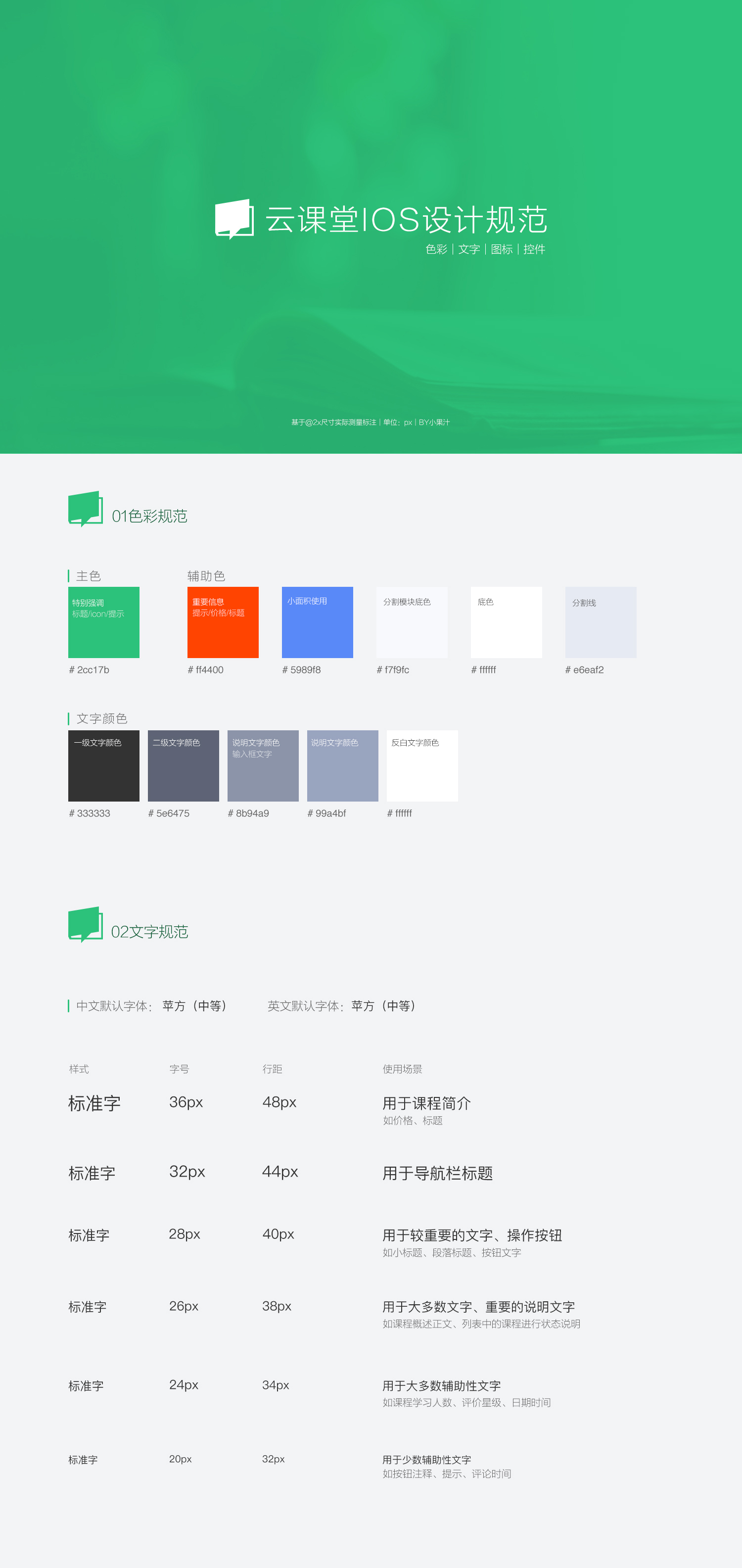
Task: Click the 辅助色 label
Action: click(x=206, y=576)
